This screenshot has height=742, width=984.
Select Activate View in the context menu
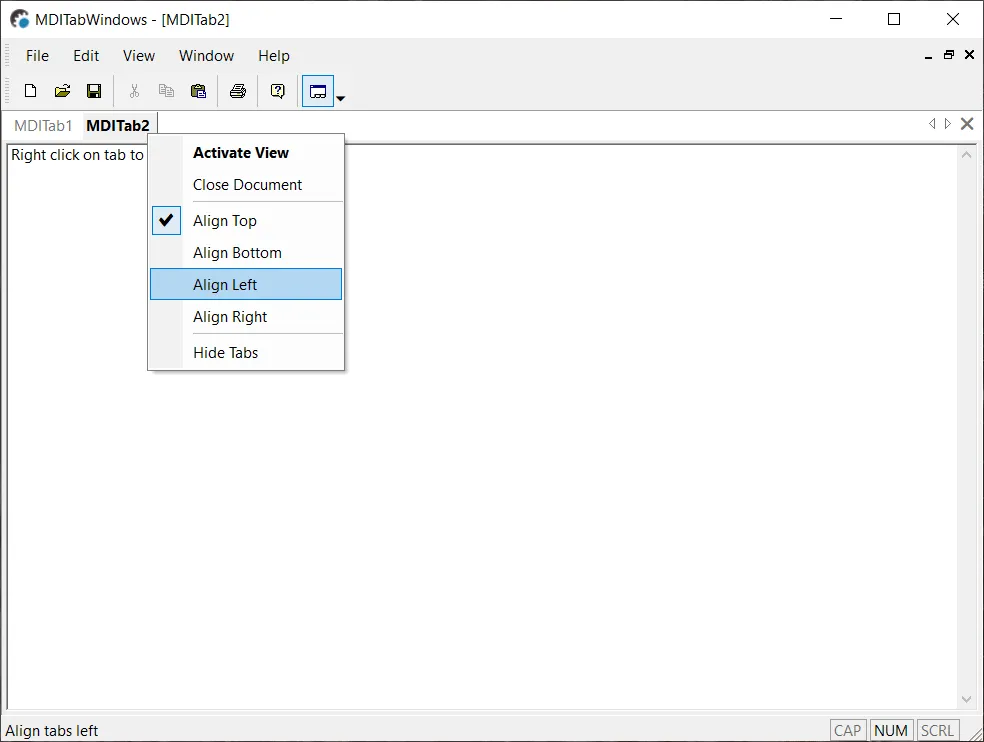coord(240,153)
